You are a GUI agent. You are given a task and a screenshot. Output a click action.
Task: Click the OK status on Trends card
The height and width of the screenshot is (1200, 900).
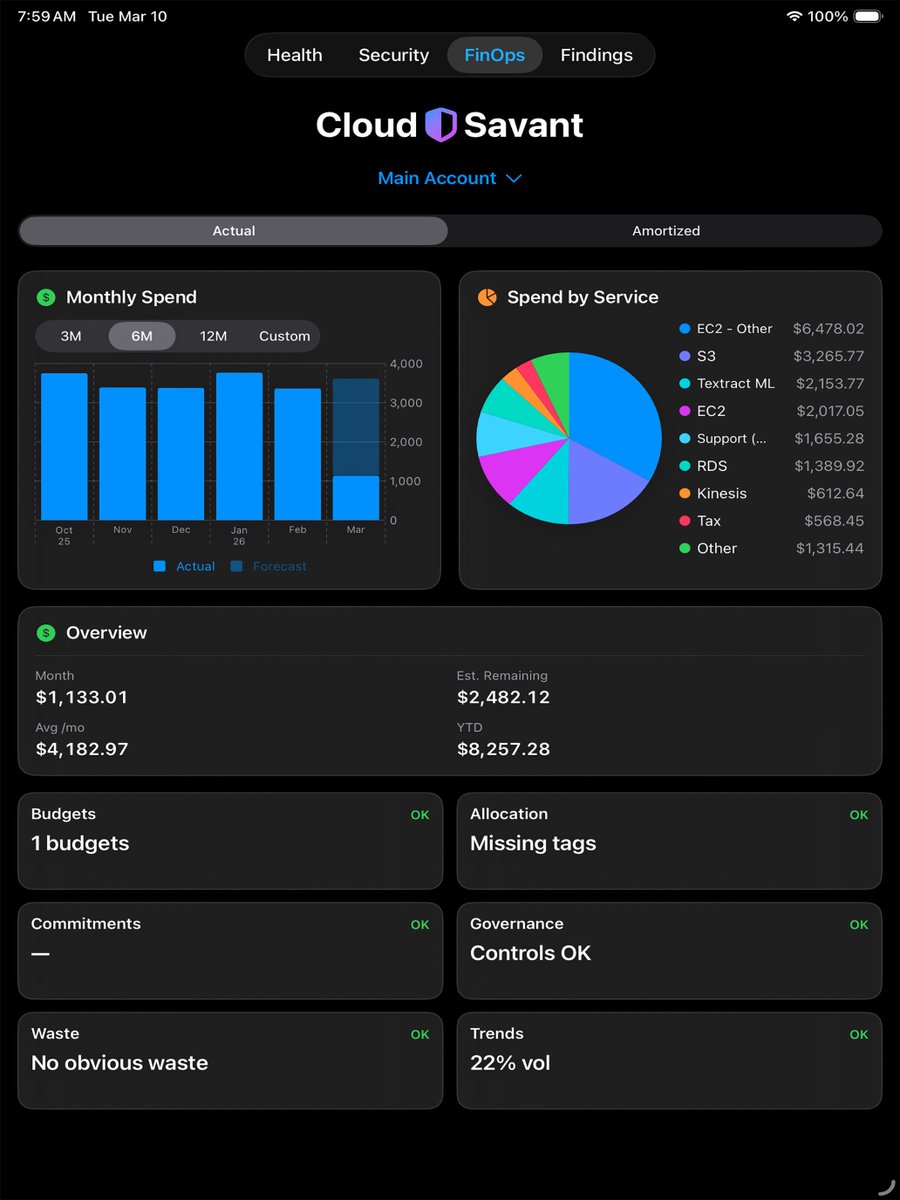coord(859,1035)
